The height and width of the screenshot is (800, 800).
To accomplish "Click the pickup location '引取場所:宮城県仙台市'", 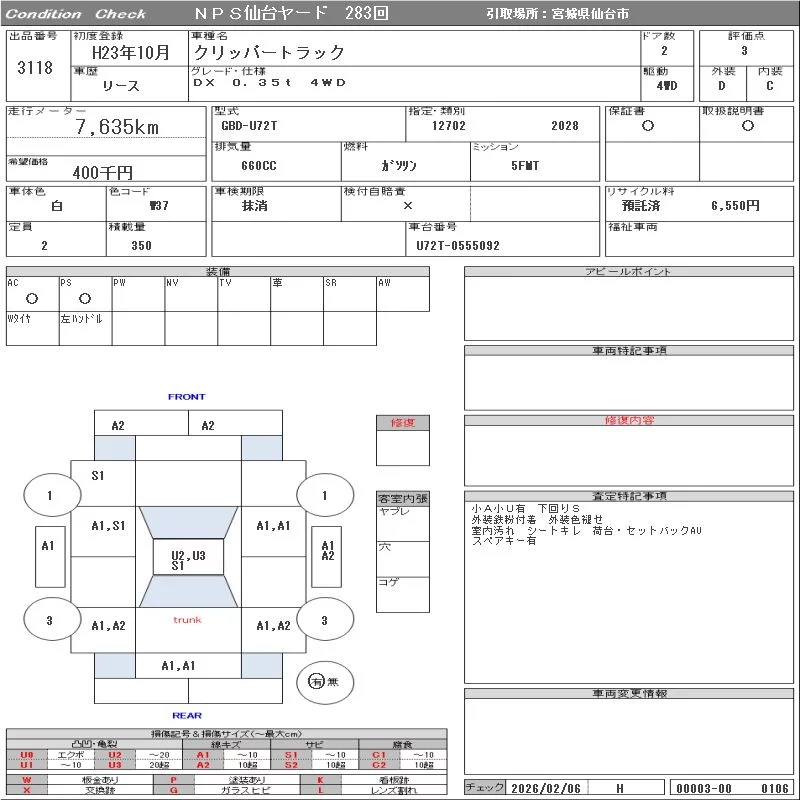I will (557, 14).
